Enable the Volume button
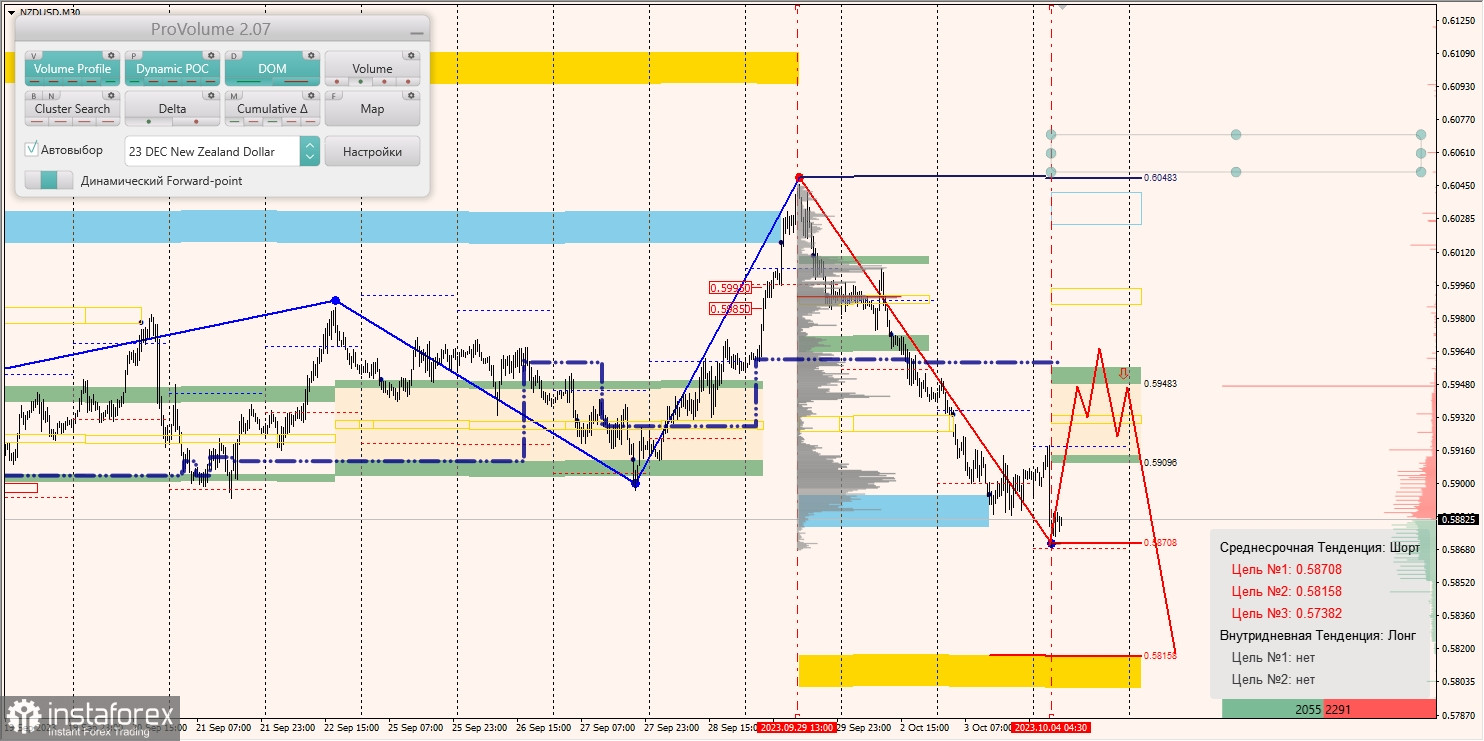Viewport: 1484px width, 741px height. coord(372,68)
